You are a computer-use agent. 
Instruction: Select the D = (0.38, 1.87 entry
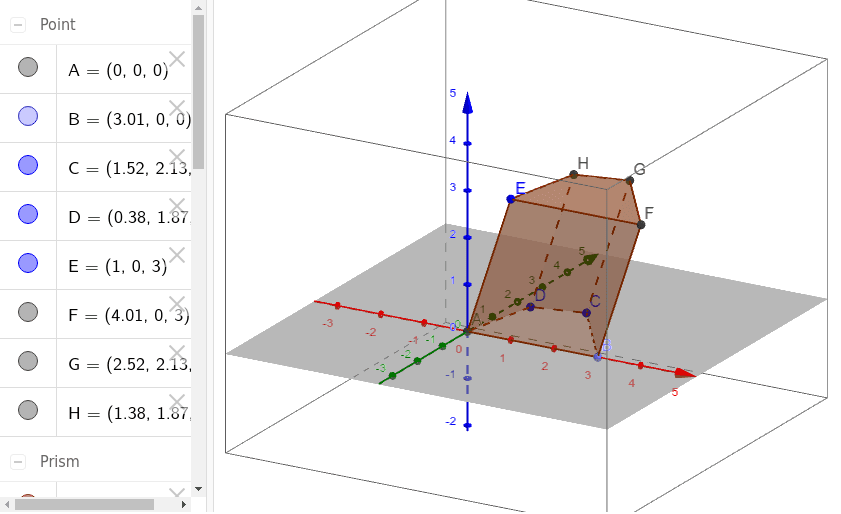pyautogui.click(x=129, y=217)
